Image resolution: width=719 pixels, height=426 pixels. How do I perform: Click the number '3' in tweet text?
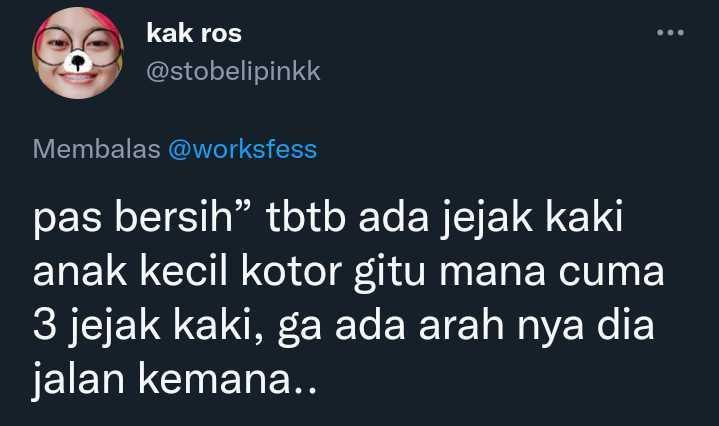click(x=44, y=326)
